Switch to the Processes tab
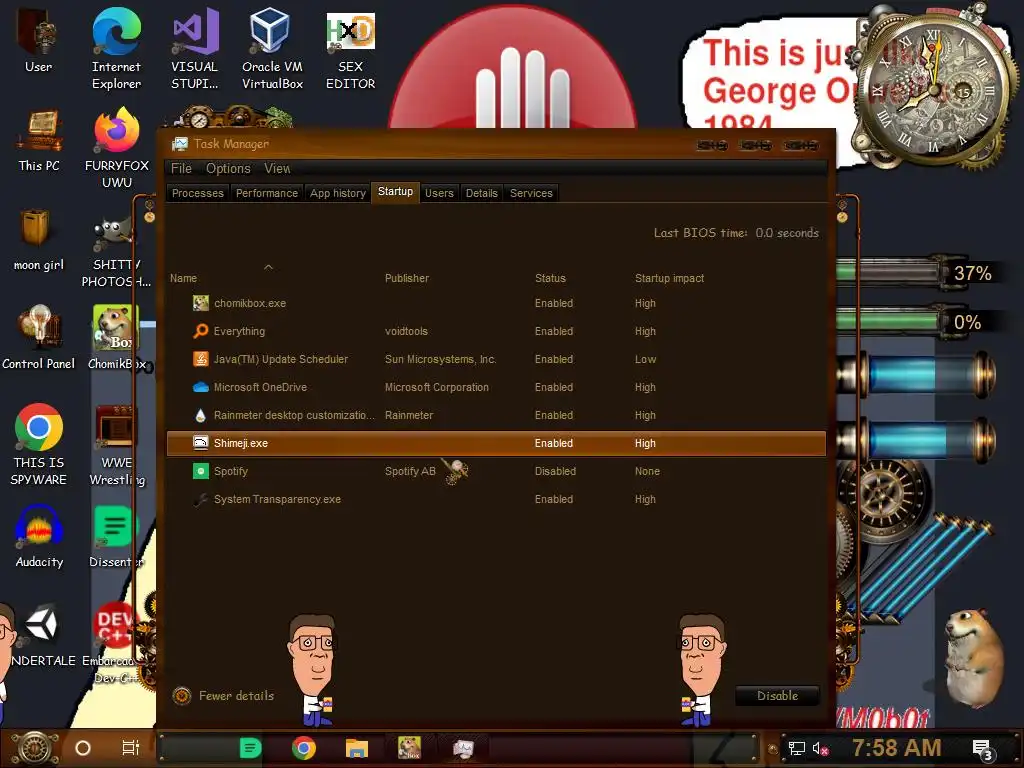The width and height of the screenshot is (1024, 768). (x=198, y=193)
